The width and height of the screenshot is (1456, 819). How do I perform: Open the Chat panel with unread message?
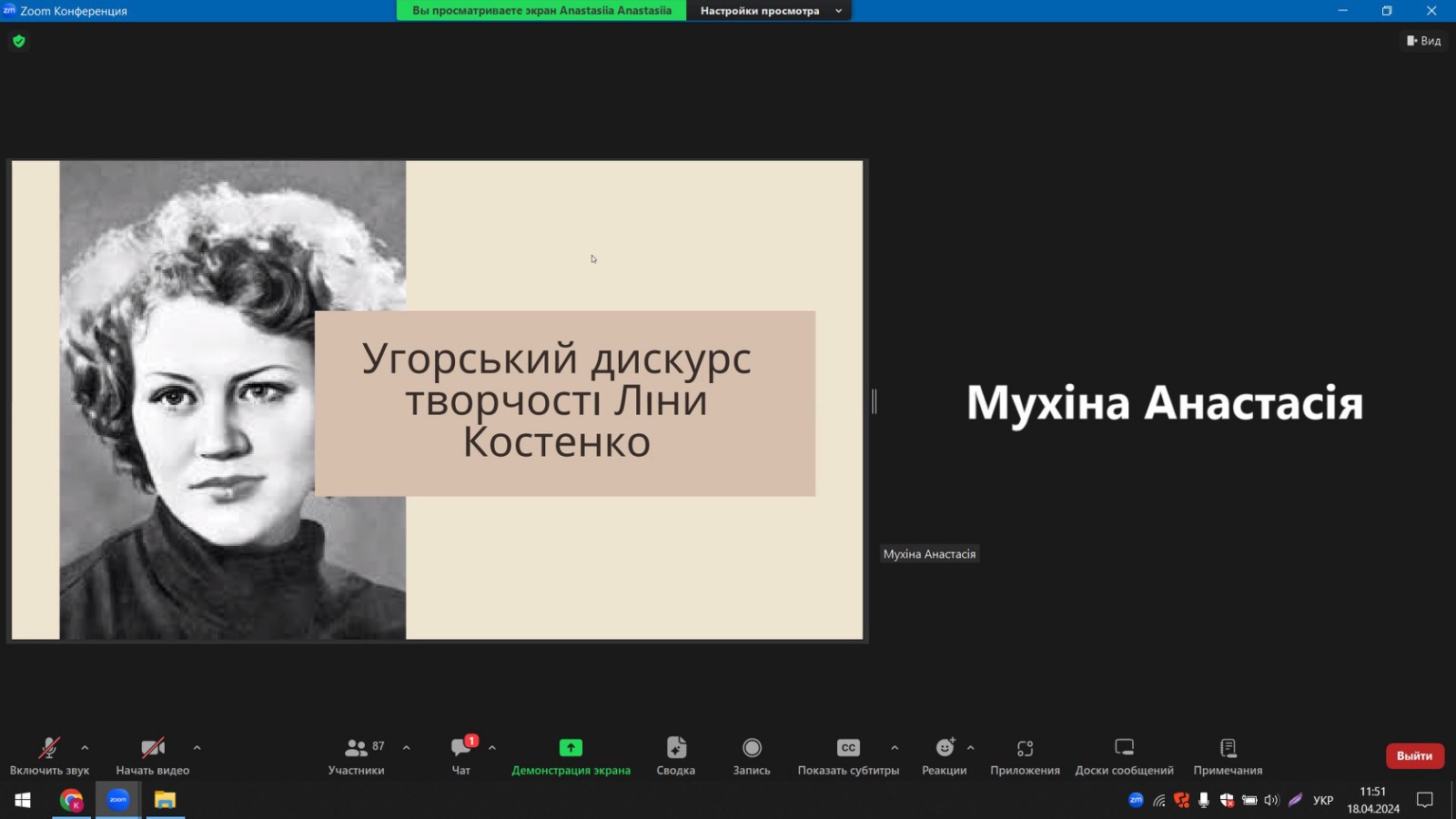[461, 748]
